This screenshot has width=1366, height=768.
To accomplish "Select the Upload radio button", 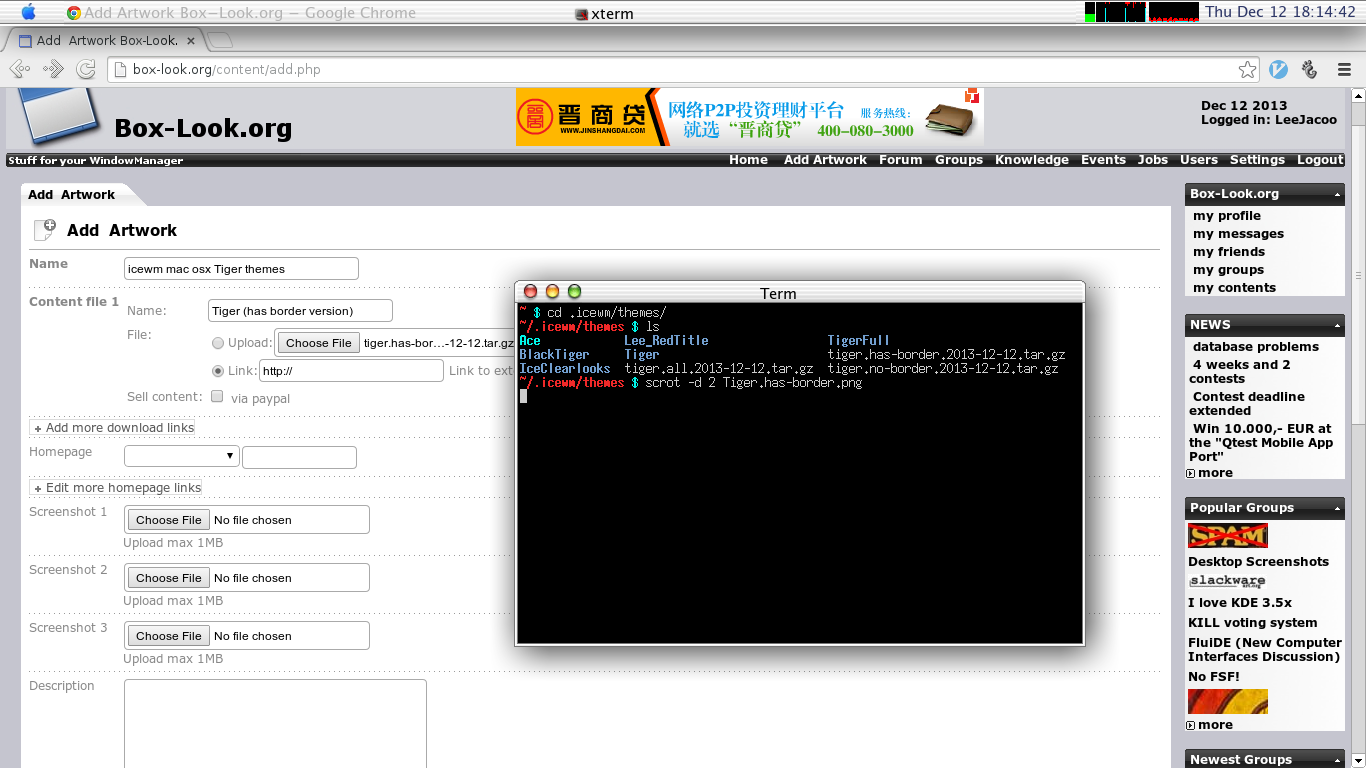I will (x=218, y=343).
